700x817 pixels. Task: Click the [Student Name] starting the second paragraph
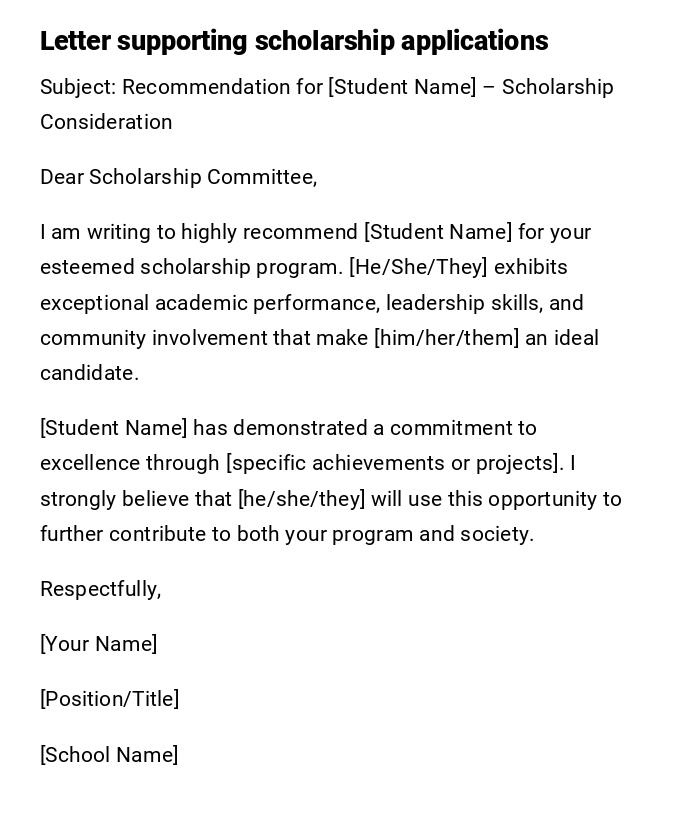[x=113, y=429]
